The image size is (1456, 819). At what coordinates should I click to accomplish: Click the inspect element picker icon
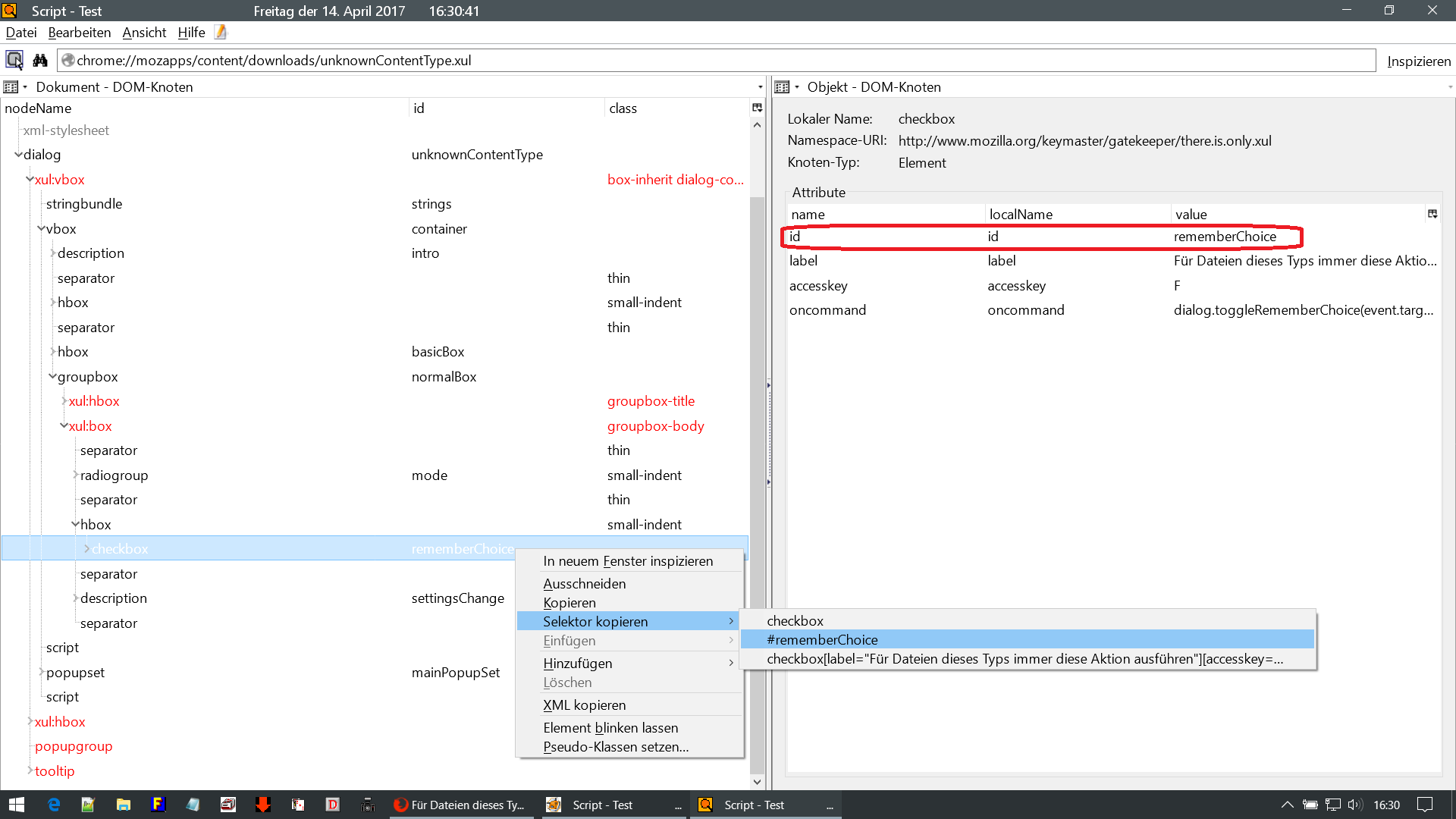click(x=14, y=60)
